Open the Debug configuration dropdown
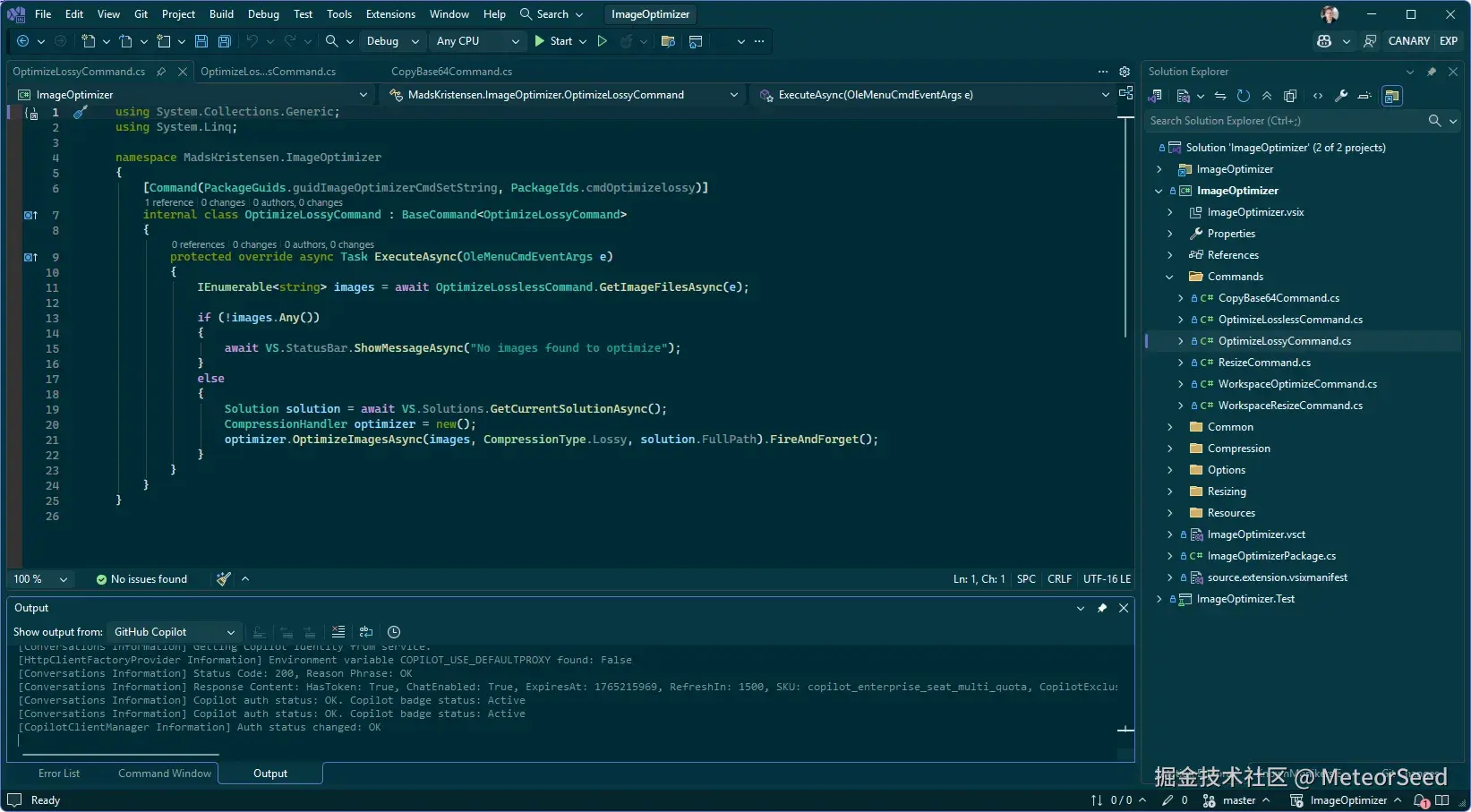The height and width of the screenshot is (812, 1471). 391,41
